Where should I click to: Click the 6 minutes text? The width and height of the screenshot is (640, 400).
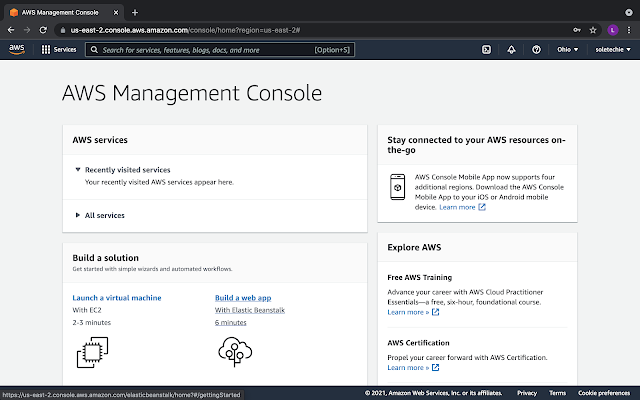coord(231,322)
